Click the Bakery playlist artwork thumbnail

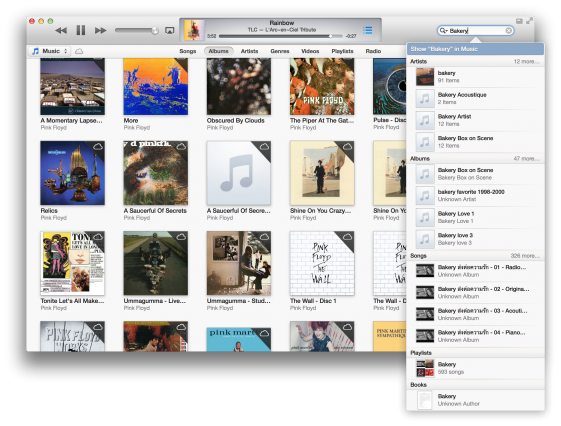(425, 368)
